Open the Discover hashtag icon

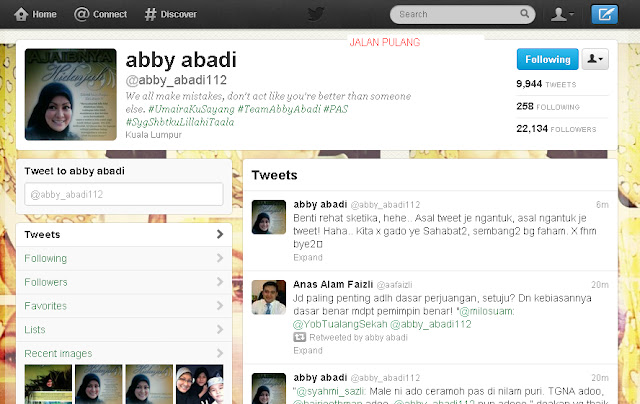tap(150, 14)
